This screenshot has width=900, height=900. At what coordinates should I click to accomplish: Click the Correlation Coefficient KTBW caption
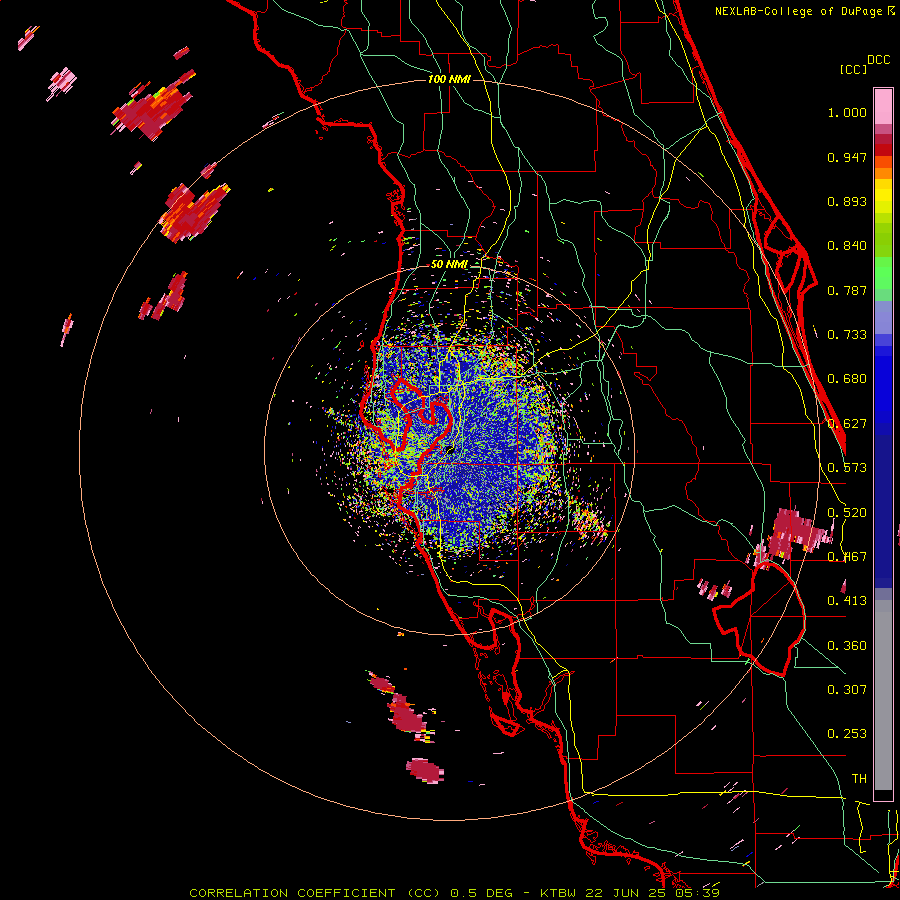(454, 893)
